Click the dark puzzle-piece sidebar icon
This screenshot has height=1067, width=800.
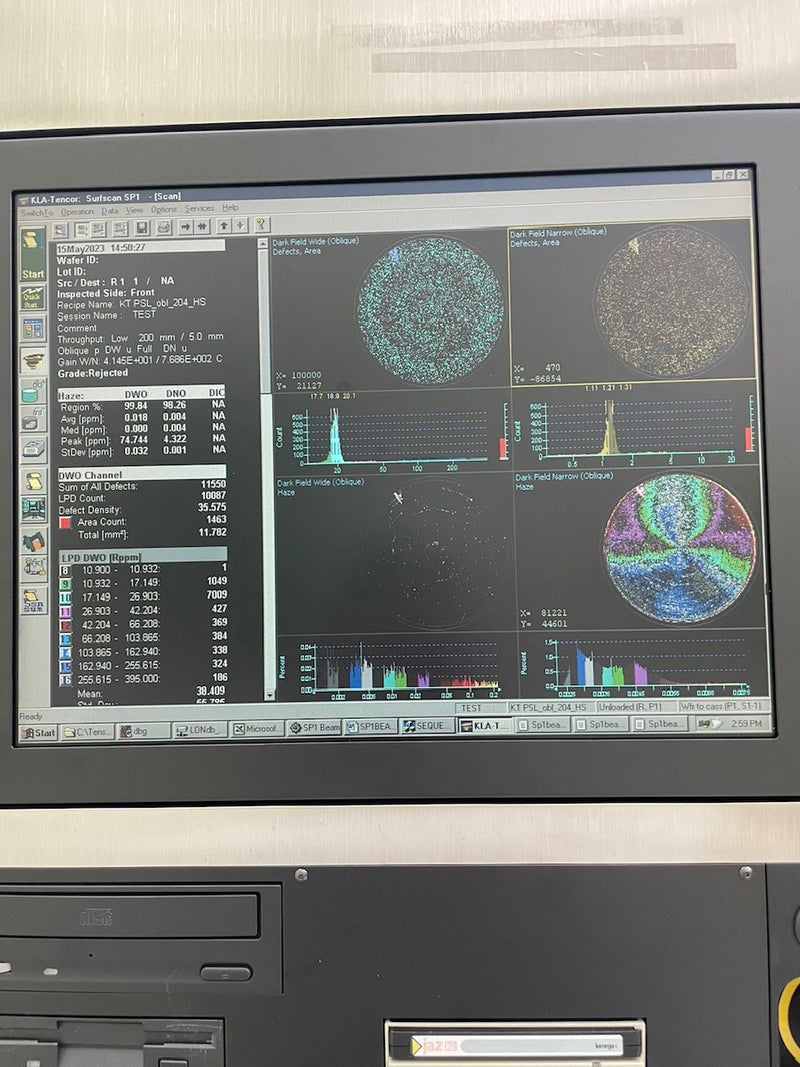click(x=33, y=540)
